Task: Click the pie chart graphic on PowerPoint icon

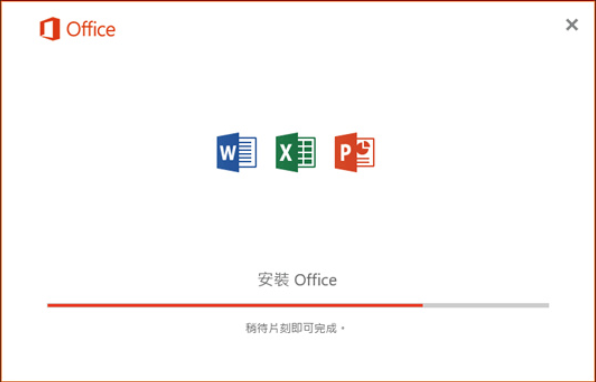Action: (x=365, y=147)
